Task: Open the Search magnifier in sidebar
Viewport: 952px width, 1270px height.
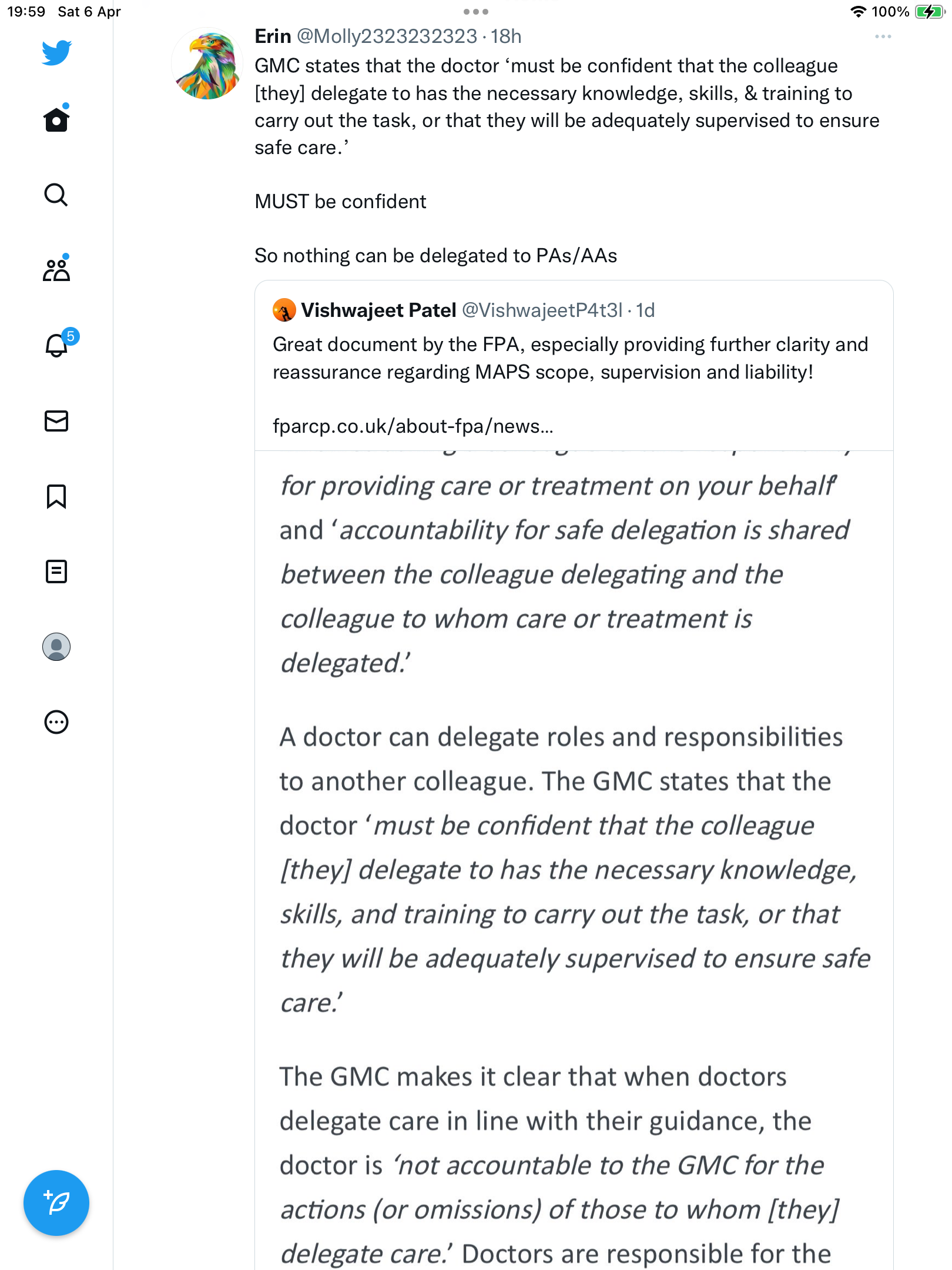Action: coord(56,195)
